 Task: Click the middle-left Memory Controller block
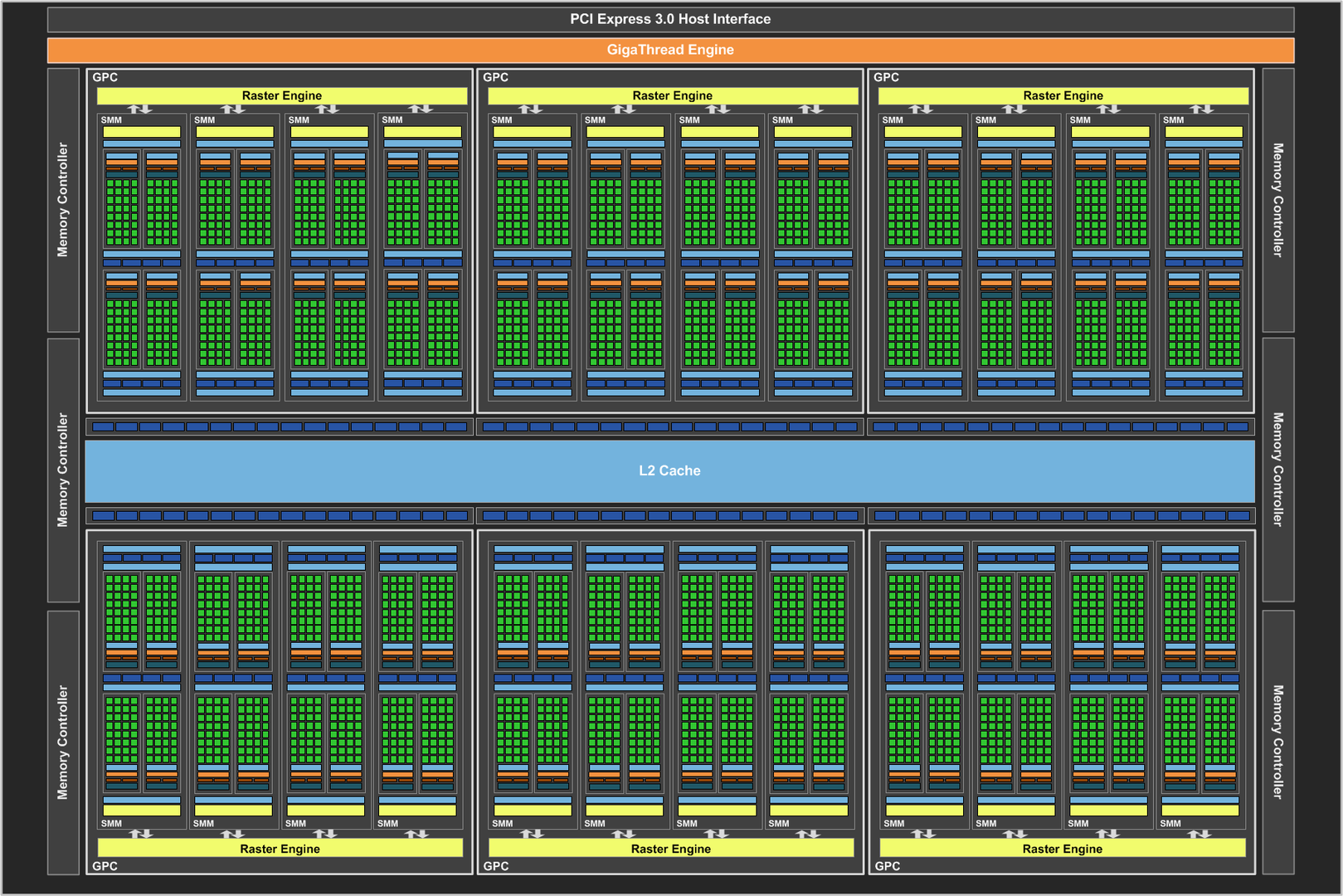tap(63, 470)
